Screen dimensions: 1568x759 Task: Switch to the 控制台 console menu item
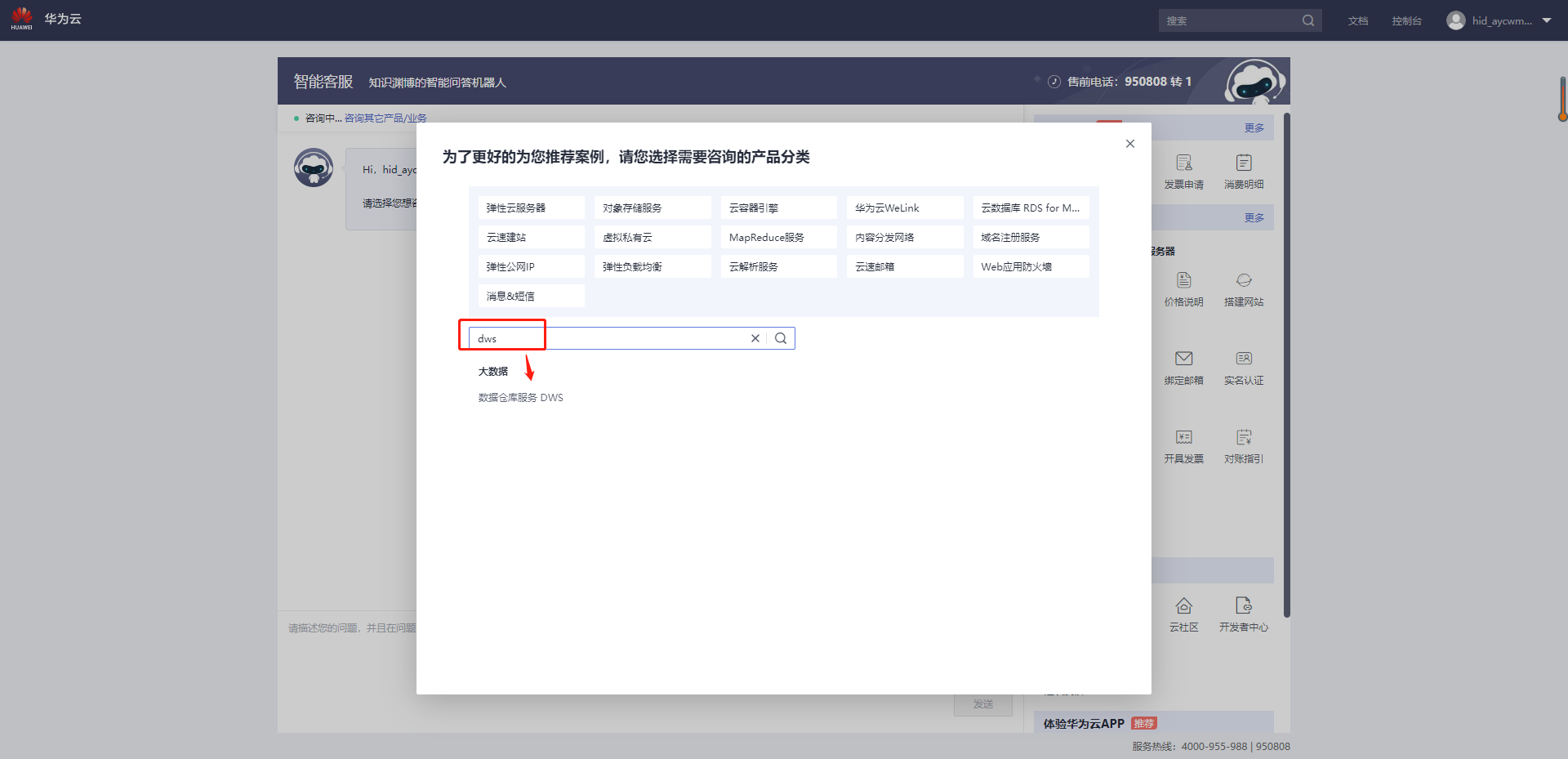point(1406,20)
